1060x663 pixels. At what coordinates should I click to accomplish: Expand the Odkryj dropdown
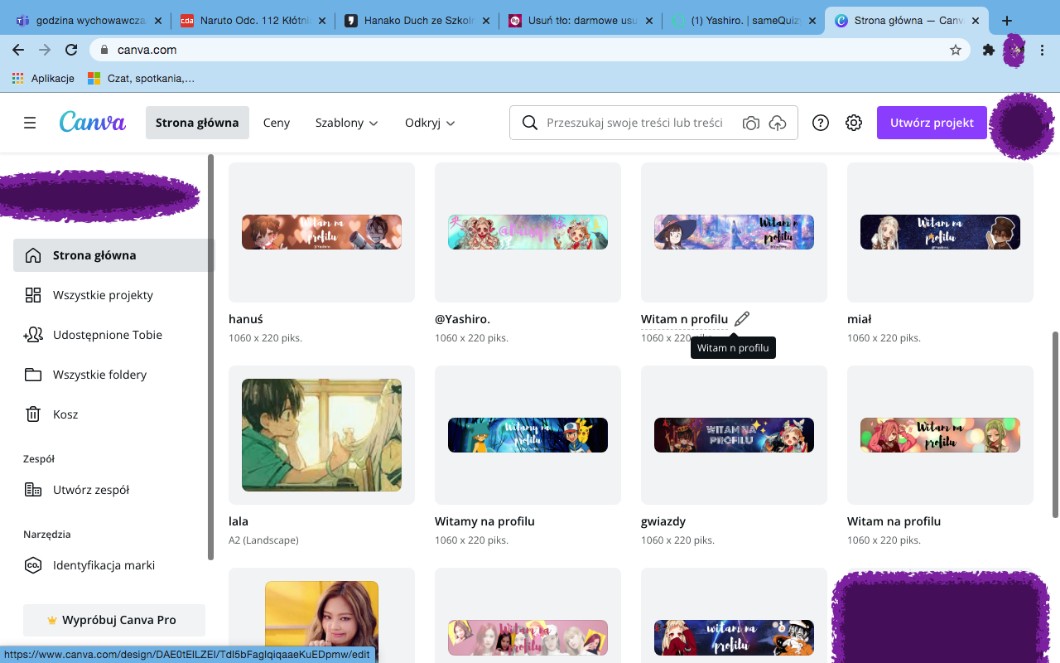430,123
